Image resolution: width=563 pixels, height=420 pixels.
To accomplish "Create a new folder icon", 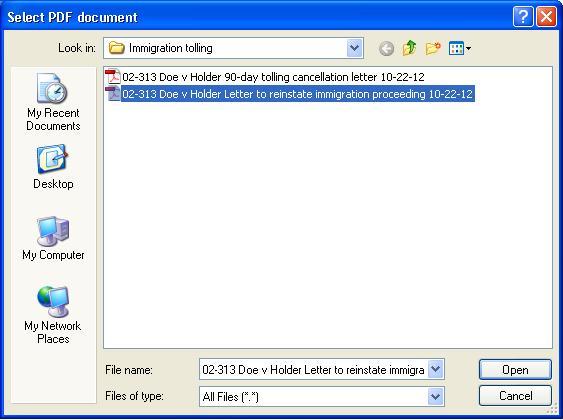I will [433, 48].
